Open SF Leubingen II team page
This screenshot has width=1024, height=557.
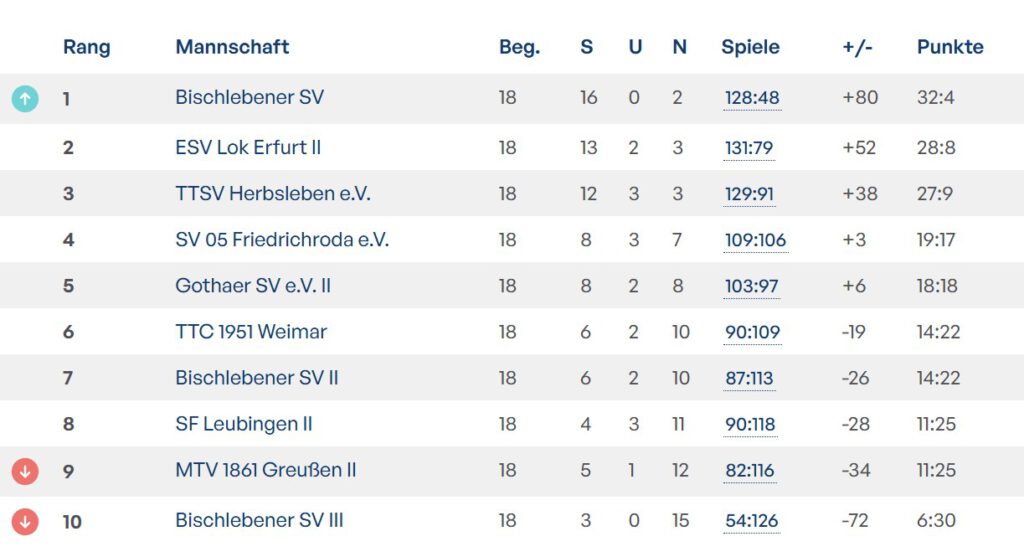coord(243,424)
